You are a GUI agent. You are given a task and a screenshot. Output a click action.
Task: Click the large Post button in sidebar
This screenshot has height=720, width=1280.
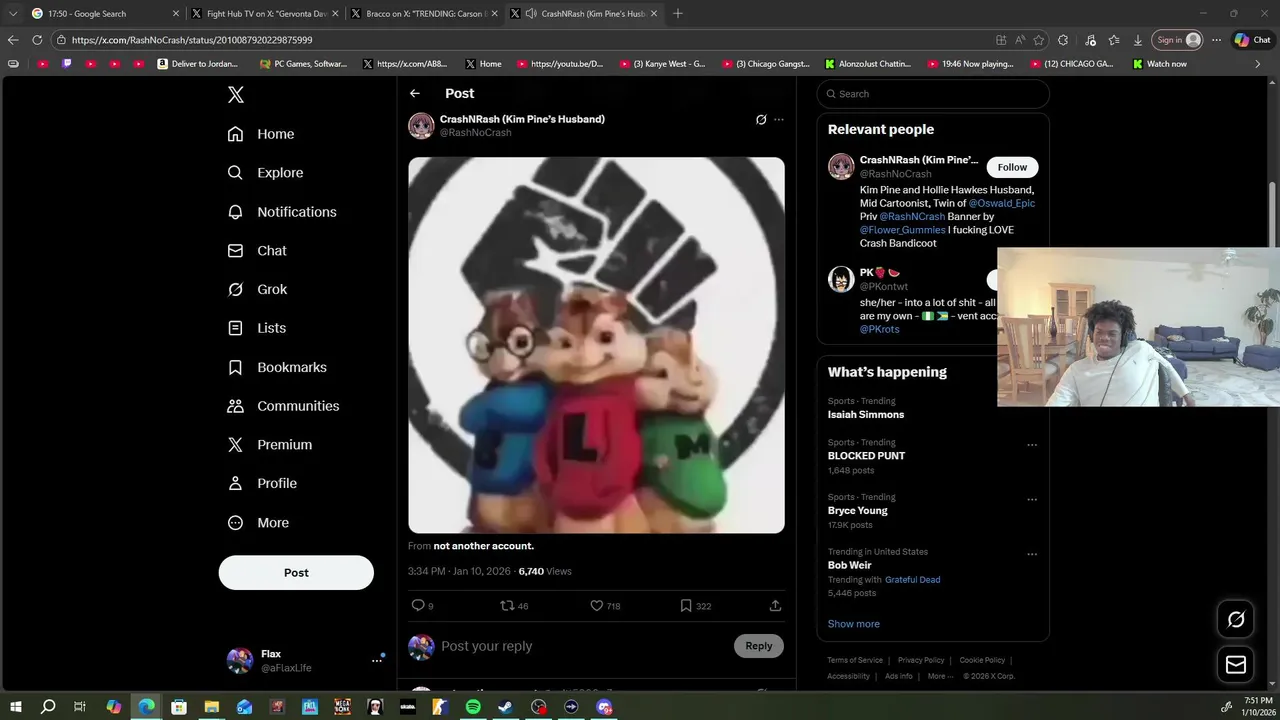pyautogui.click(x=296, y=573)
